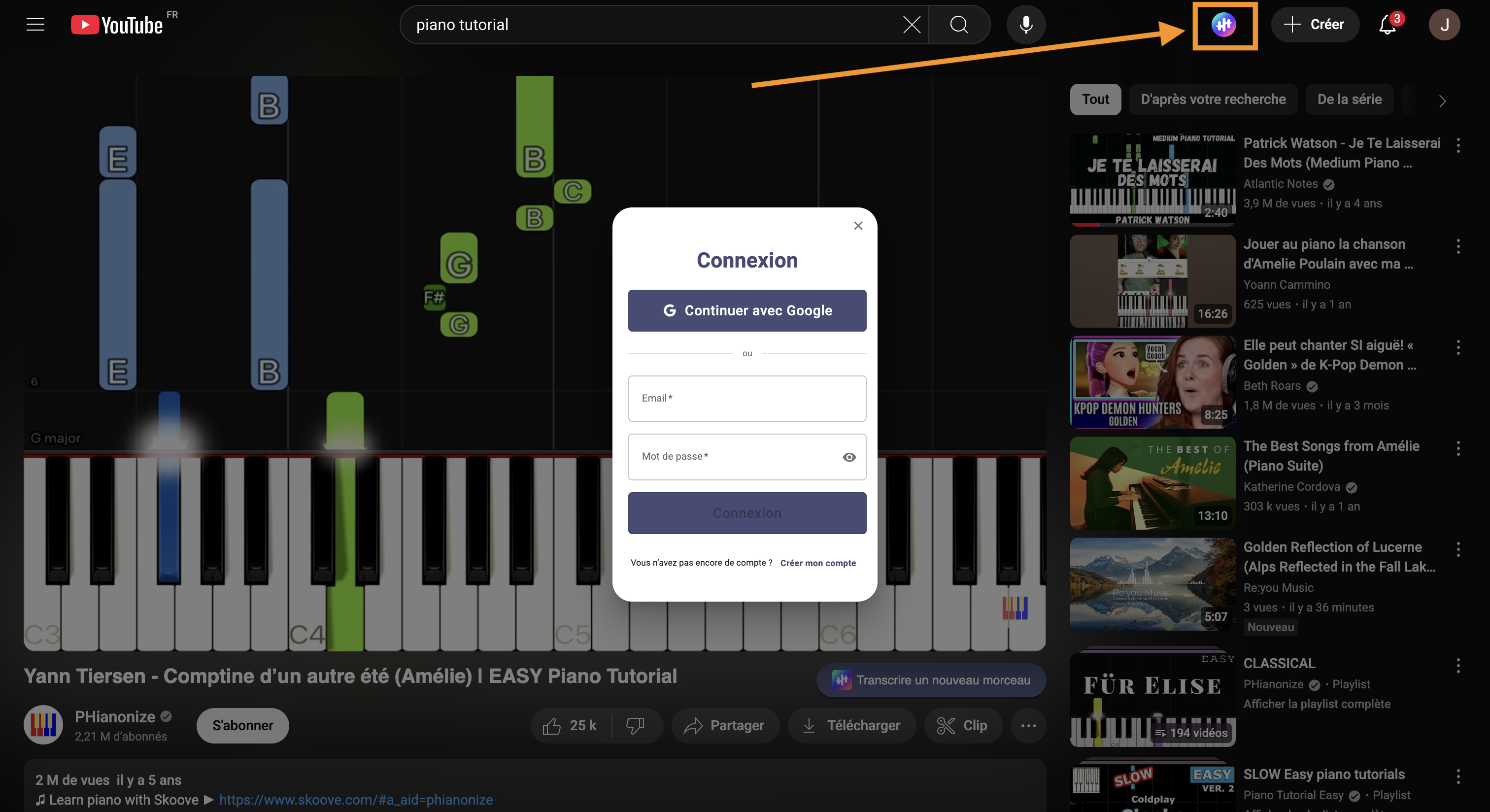
Task: Click 'Continuer avec Google' button
Action: point(747,310)
